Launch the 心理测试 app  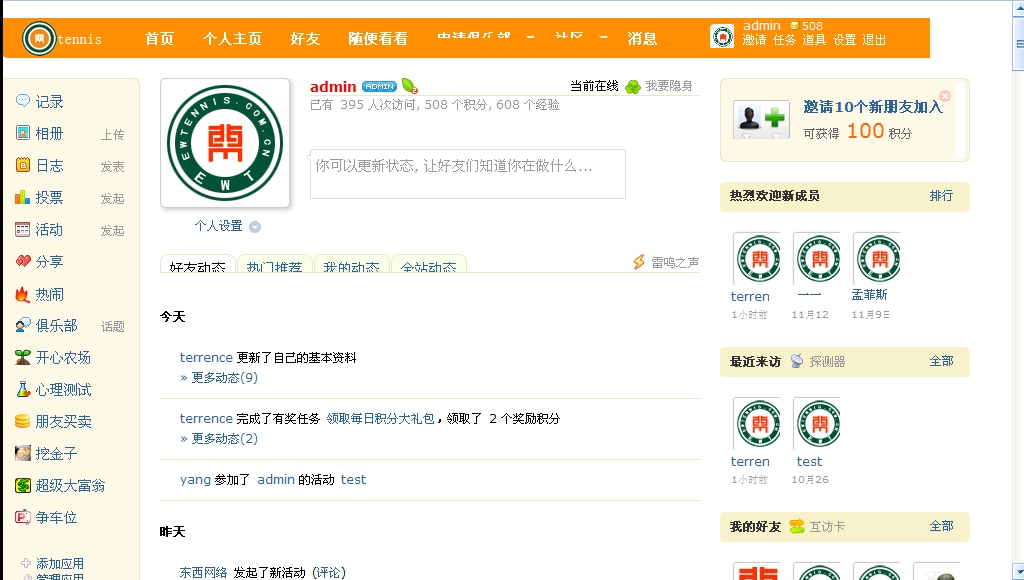63,390
